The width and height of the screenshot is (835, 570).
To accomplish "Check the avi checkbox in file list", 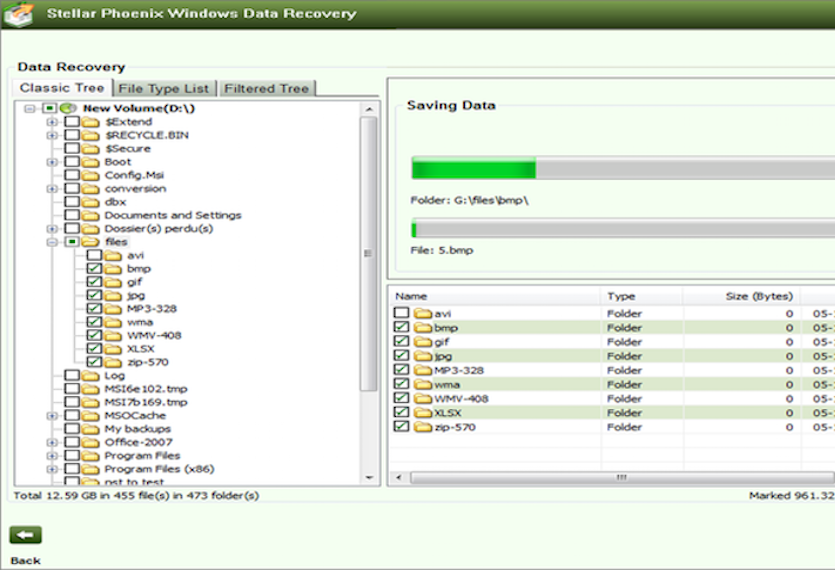I will 402,313.
